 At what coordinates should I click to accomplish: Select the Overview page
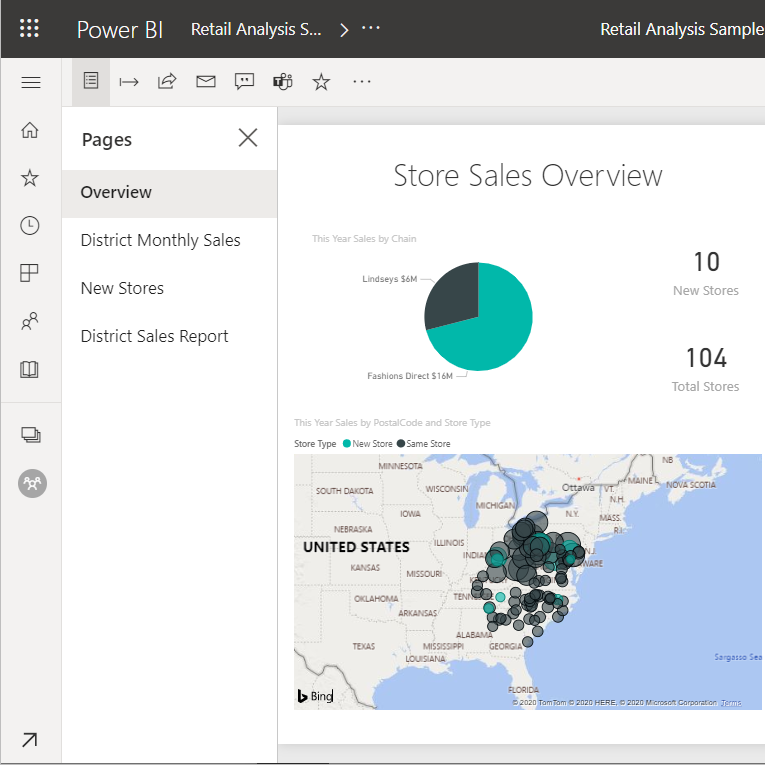(x=169, y=193)
